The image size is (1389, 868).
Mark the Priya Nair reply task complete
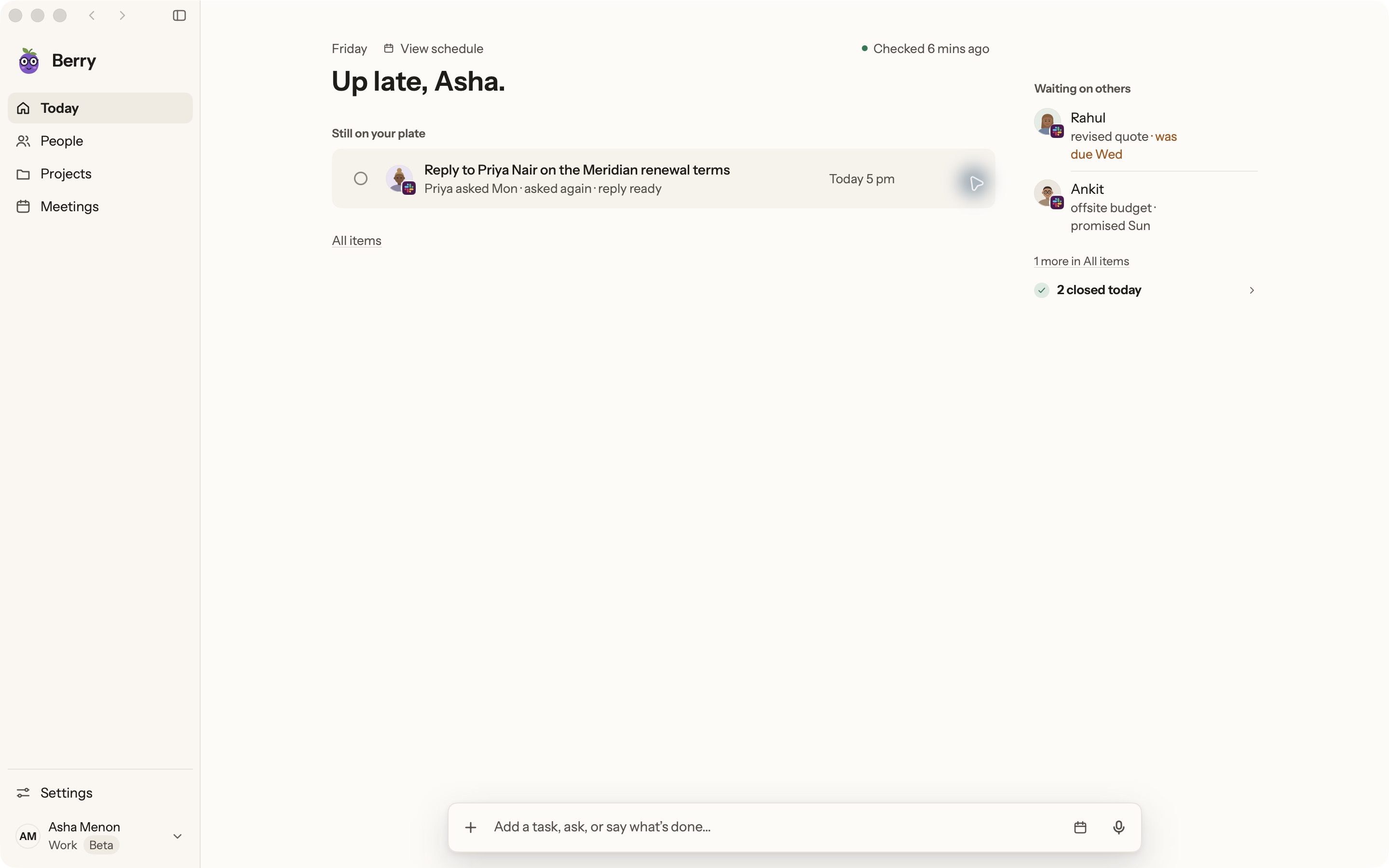[x=360, y=178]
